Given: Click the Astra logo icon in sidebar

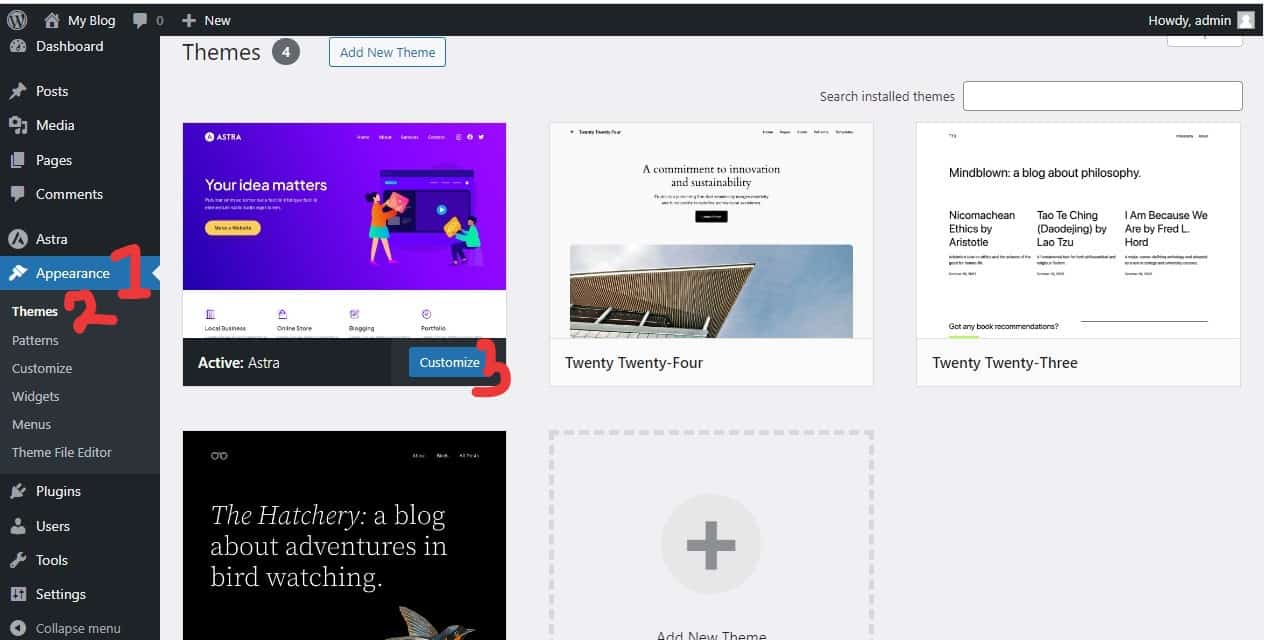Looking at the screenshot, I should point(18,239).
